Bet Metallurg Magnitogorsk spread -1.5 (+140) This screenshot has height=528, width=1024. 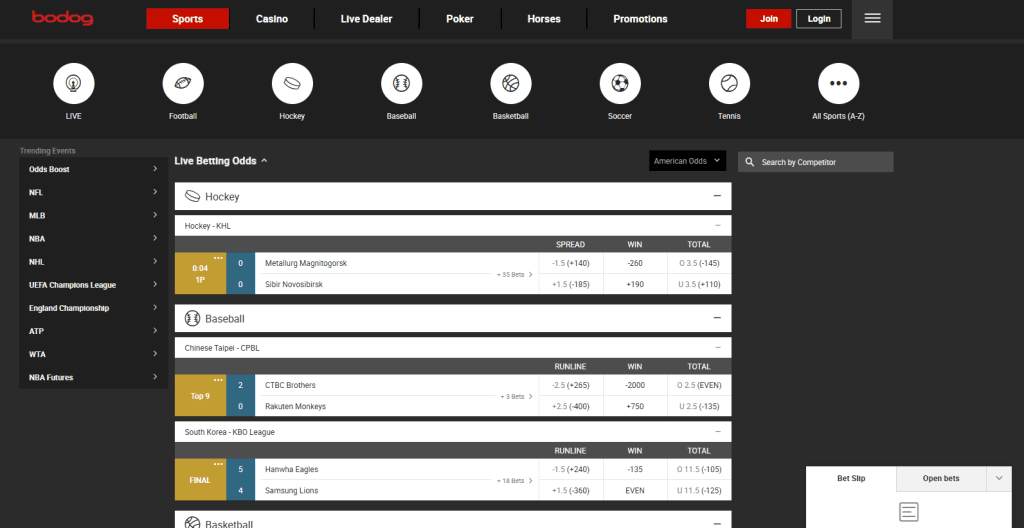pyautogui.click(x=571, y=263)
